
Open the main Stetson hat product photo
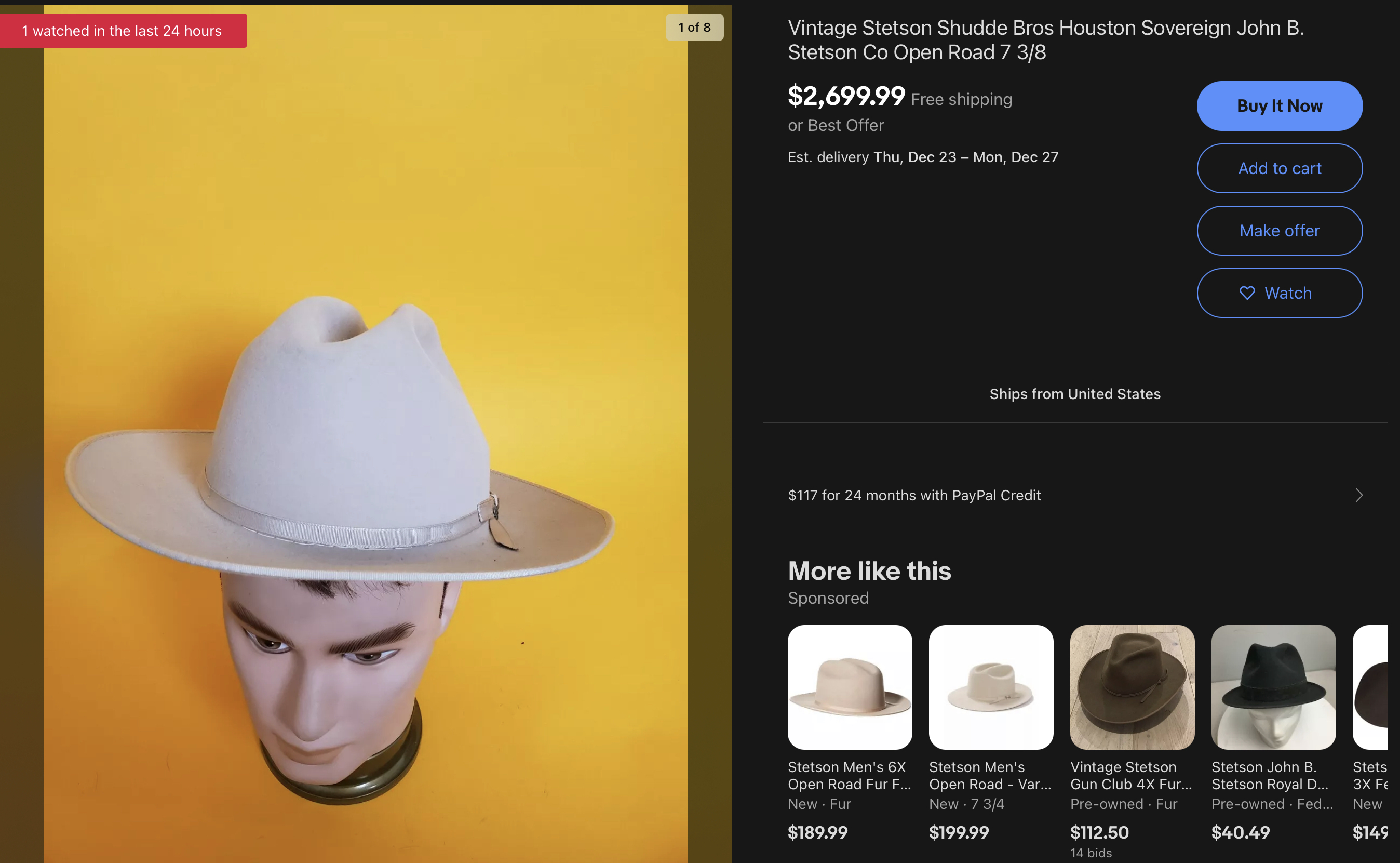(366, 434)
